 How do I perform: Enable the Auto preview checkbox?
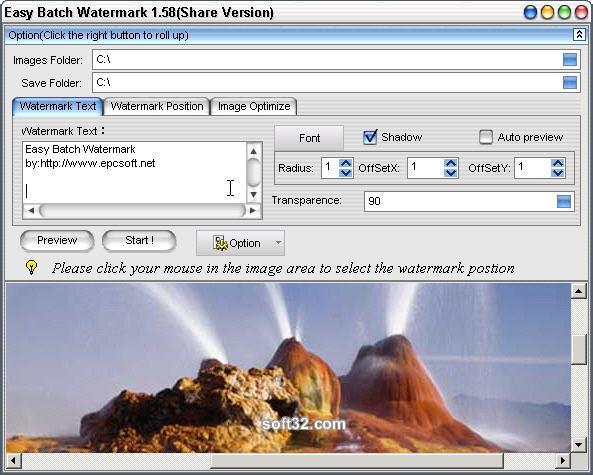click(x=486, y=137)
